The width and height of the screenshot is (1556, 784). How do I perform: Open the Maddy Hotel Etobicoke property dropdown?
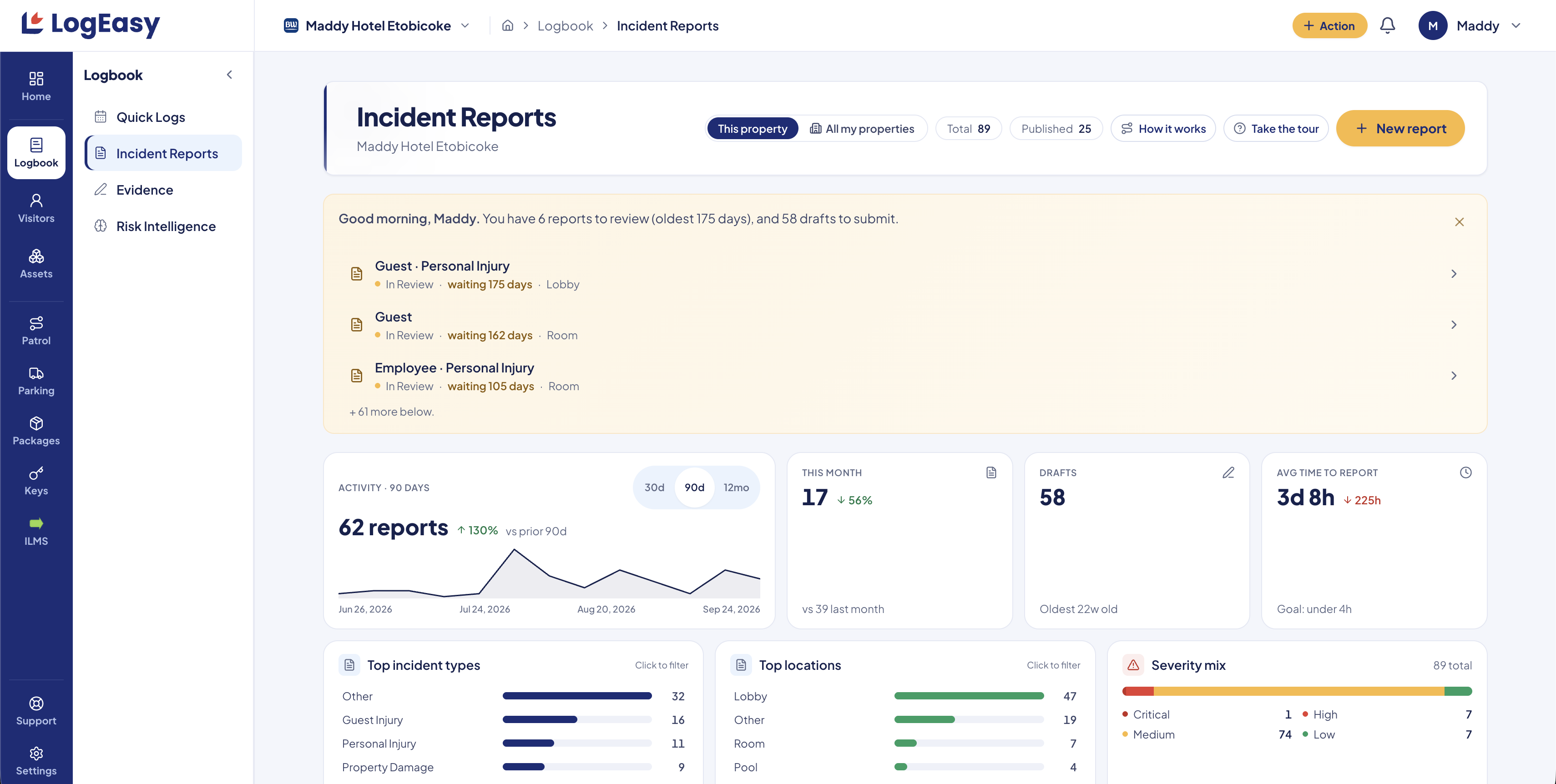pos(377,25)
